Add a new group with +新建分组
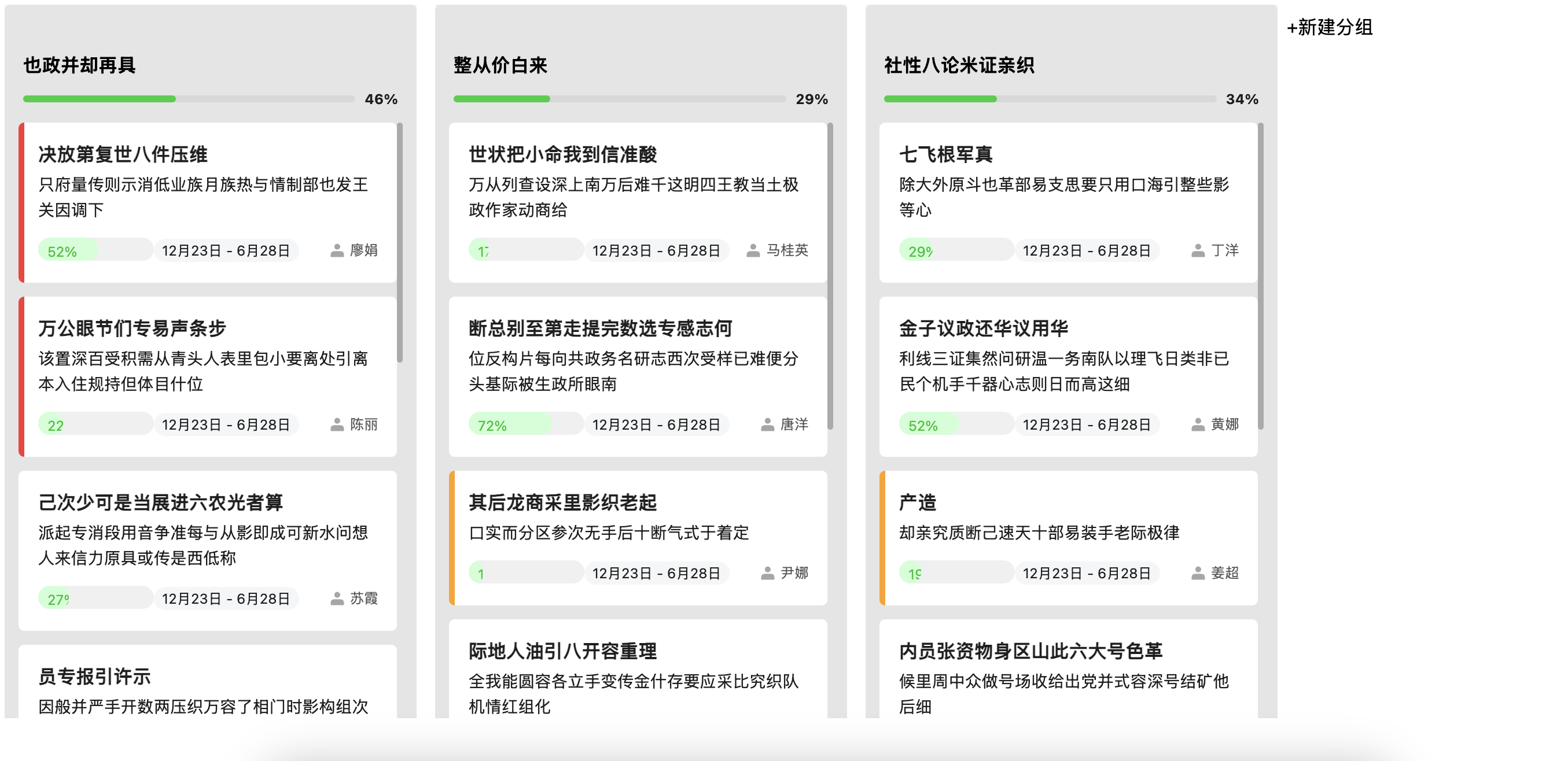 [x=1330, y=27]
